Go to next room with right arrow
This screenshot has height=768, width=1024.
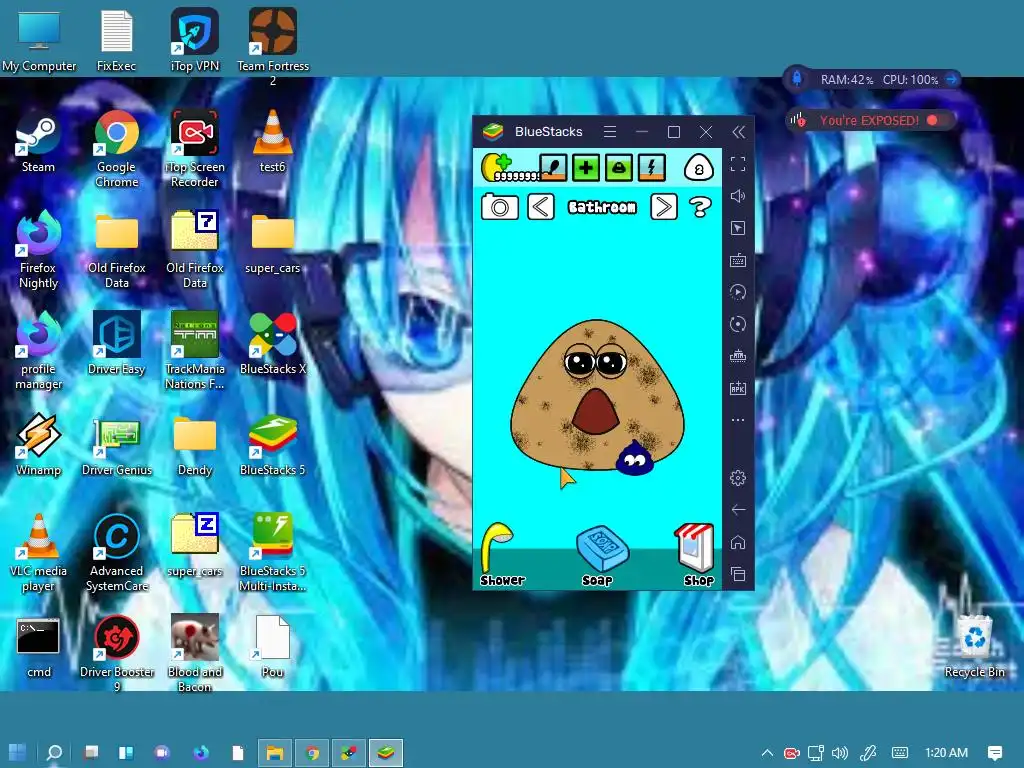tap(664, 207)
